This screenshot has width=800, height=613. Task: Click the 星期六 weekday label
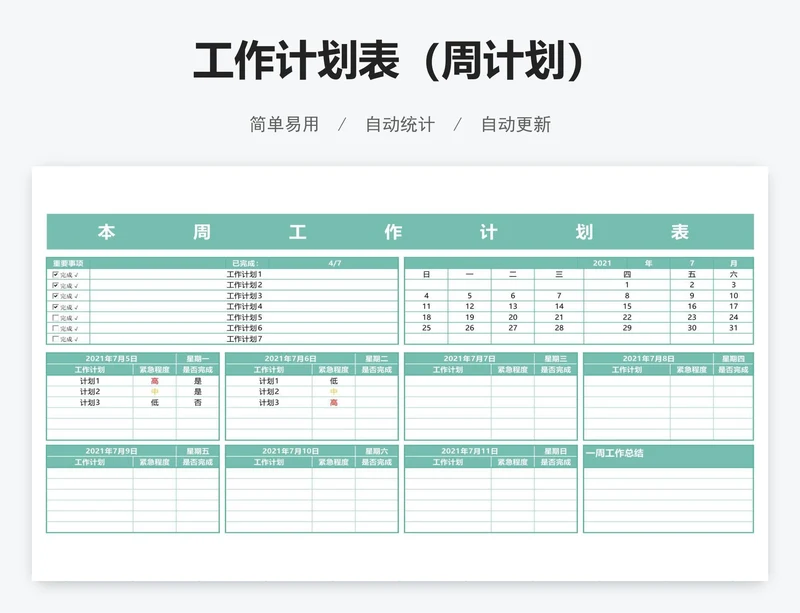[x=377, y=451]
